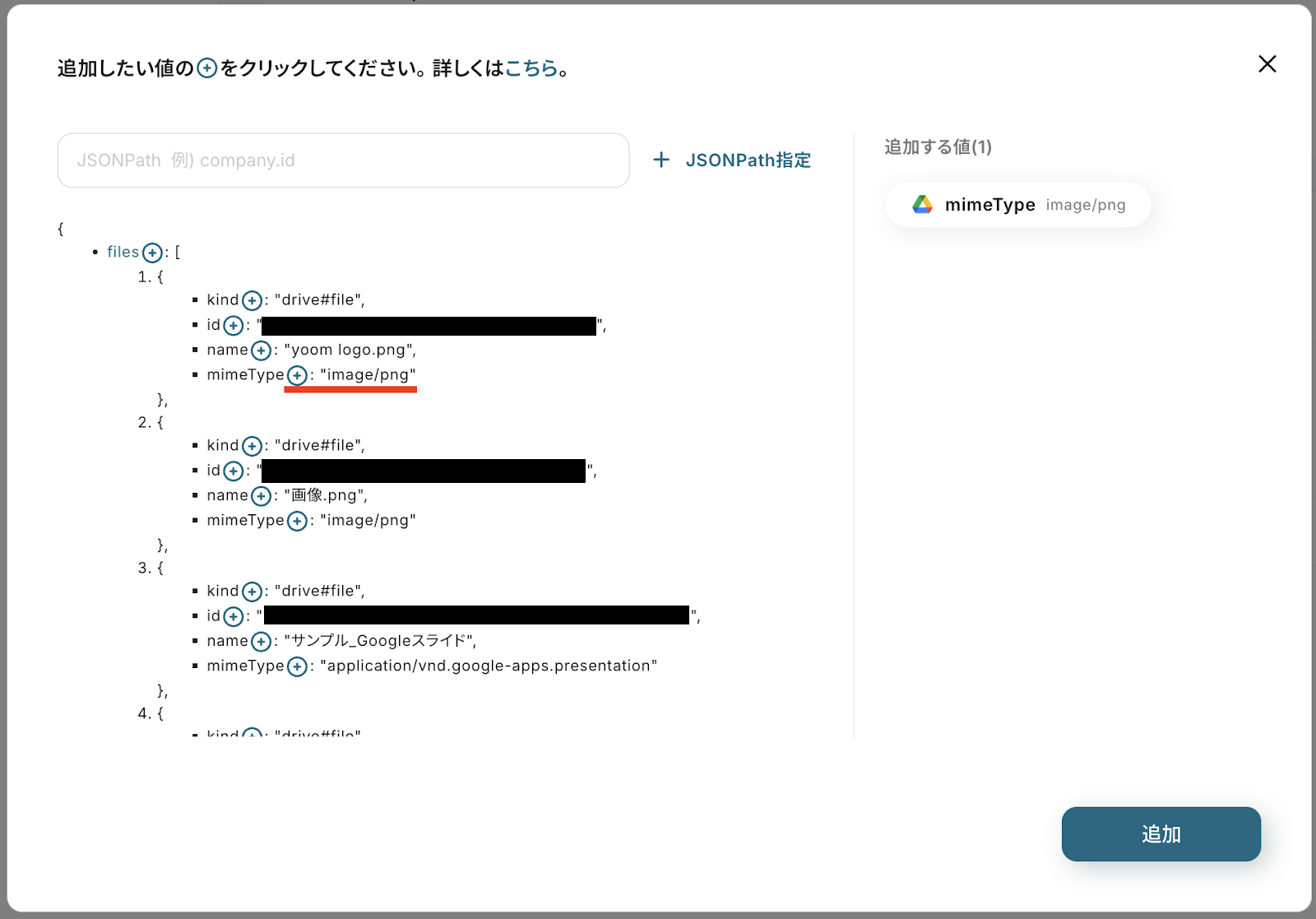Add presentation mimeType via its plus icon
Screen dimensions: 1316x919
[x=297, y=666]
